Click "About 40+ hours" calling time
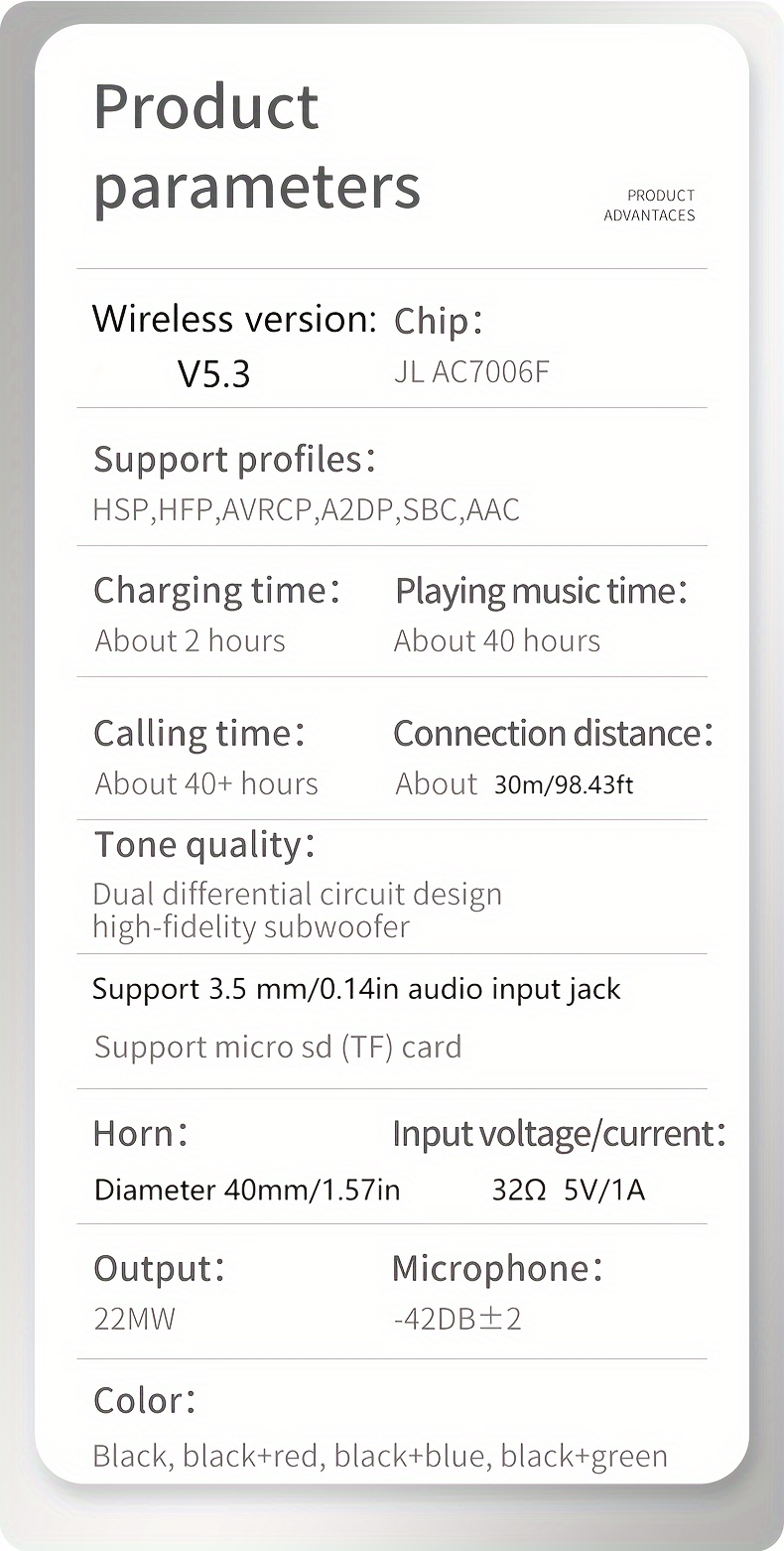Viewport: 784px width, 1551px height. [x=206, y=783]
